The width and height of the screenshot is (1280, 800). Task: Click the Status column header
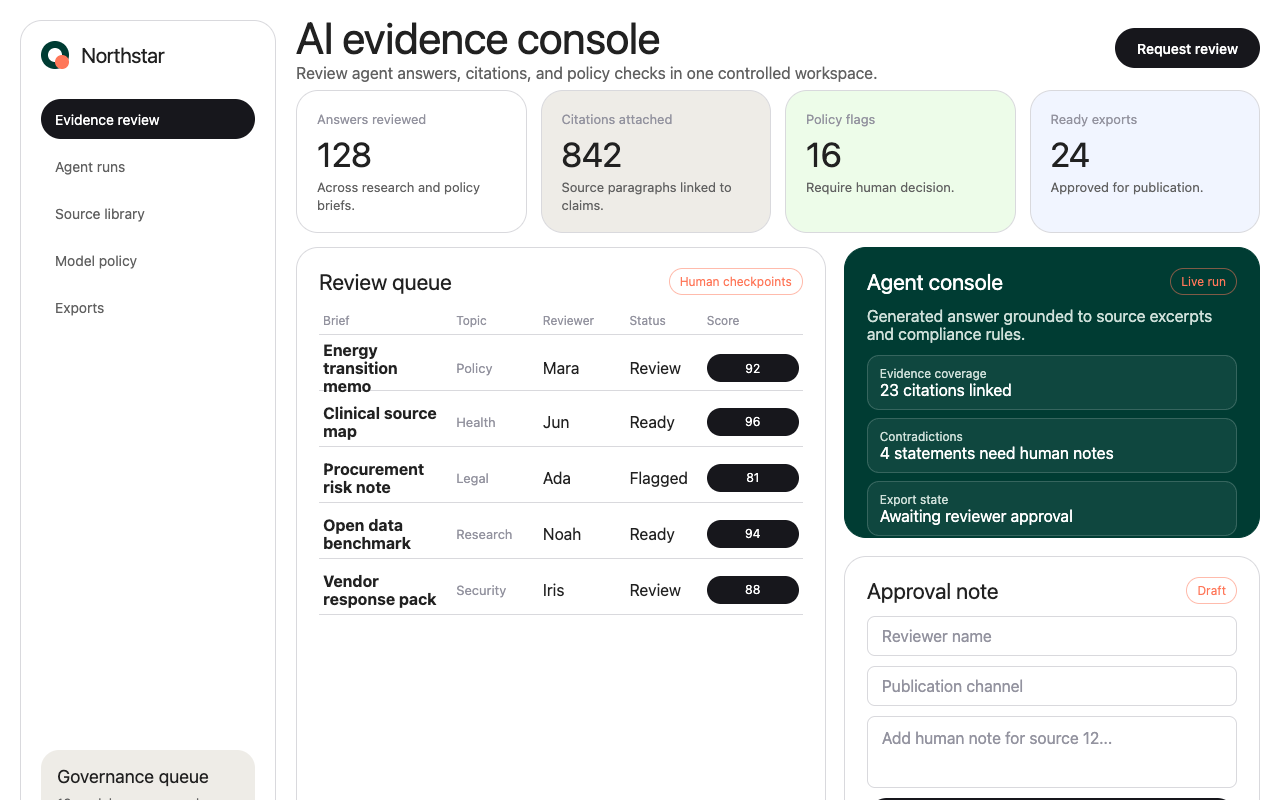(x=647, y=321)
